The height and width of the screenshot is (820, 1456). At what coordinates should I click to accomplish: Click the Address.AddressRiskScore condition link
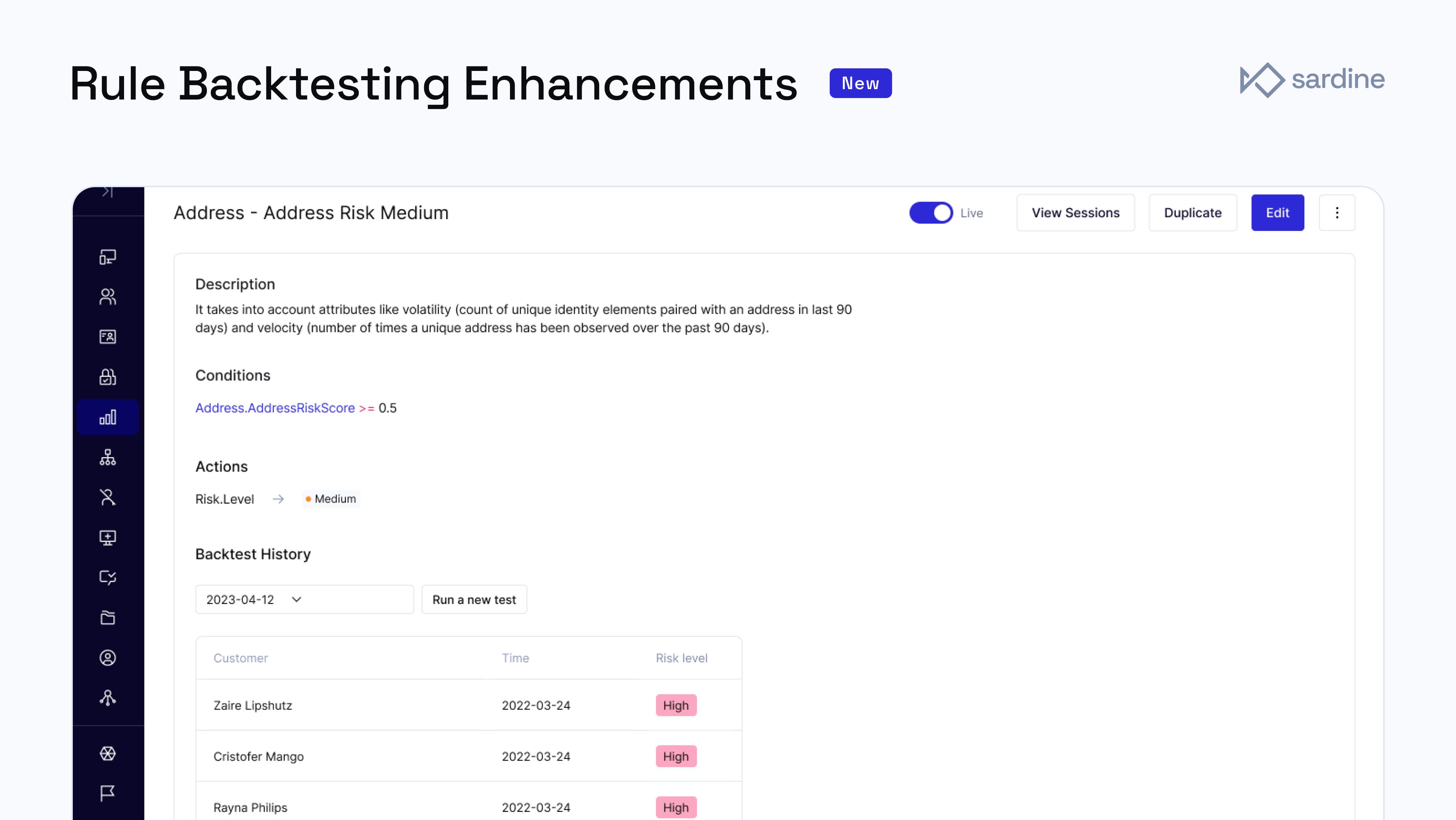(275, 408)
